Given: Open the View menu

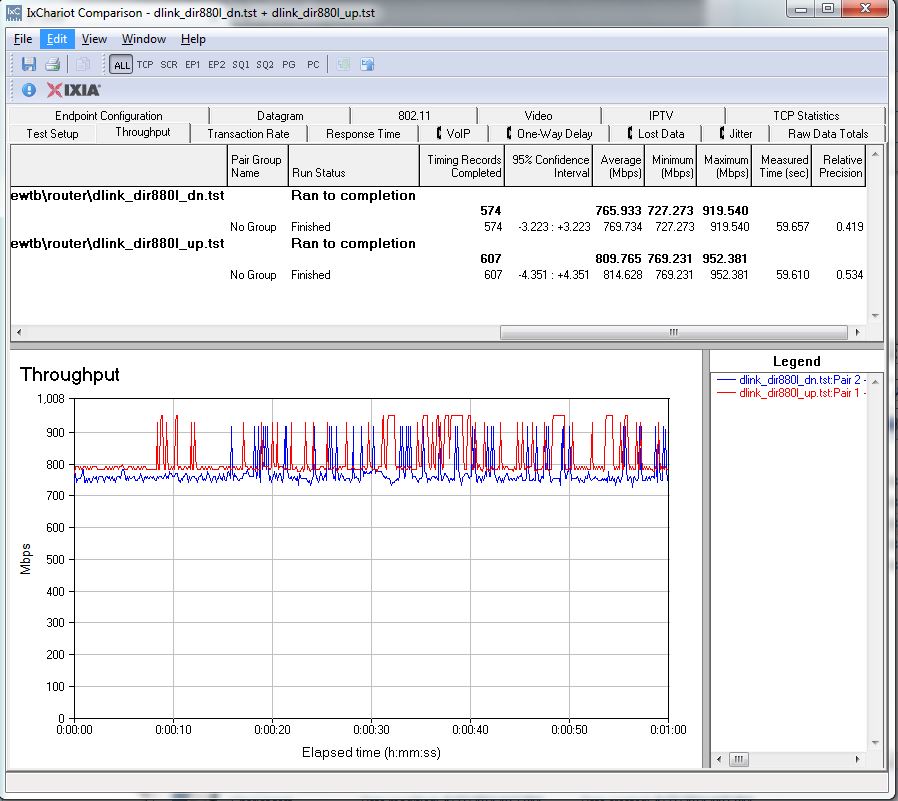Looking at the screenshot, I should point(94,39).
